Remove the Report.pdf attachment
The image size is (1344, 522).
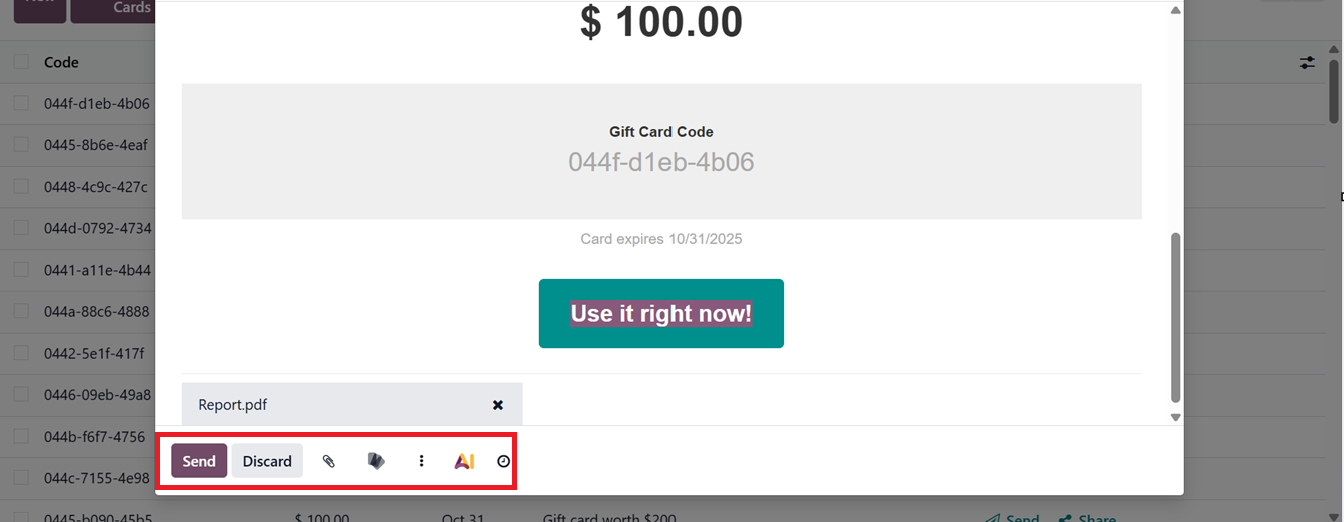point(498,405)
